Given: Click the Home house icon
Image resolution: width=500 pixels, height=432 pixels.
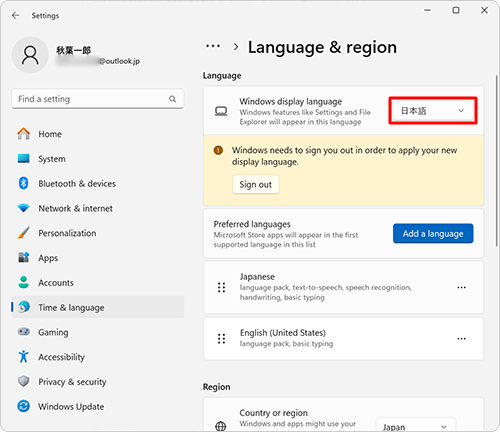Looking at the screenshot, I should [23, 134].
